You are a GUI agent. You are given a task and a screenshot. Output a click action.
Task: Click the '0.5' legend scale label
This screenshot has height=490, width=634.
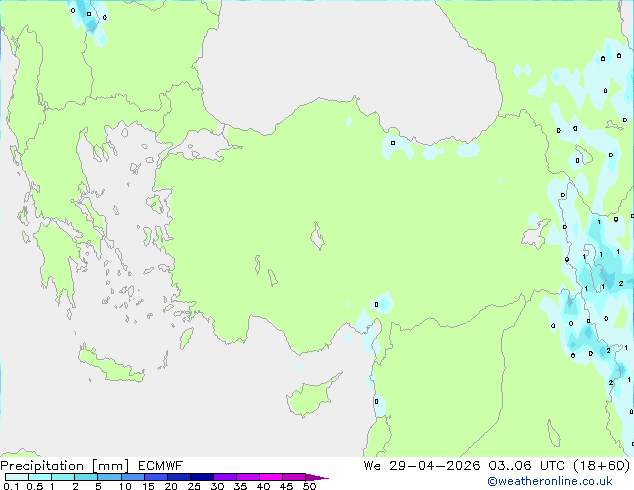pos(34,486)
